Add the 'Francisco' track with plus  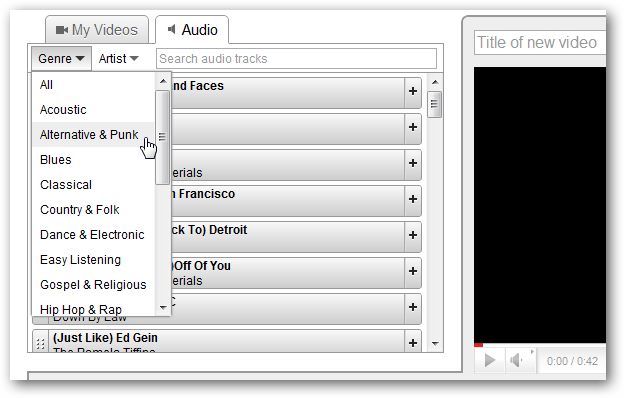pos(413,199)
